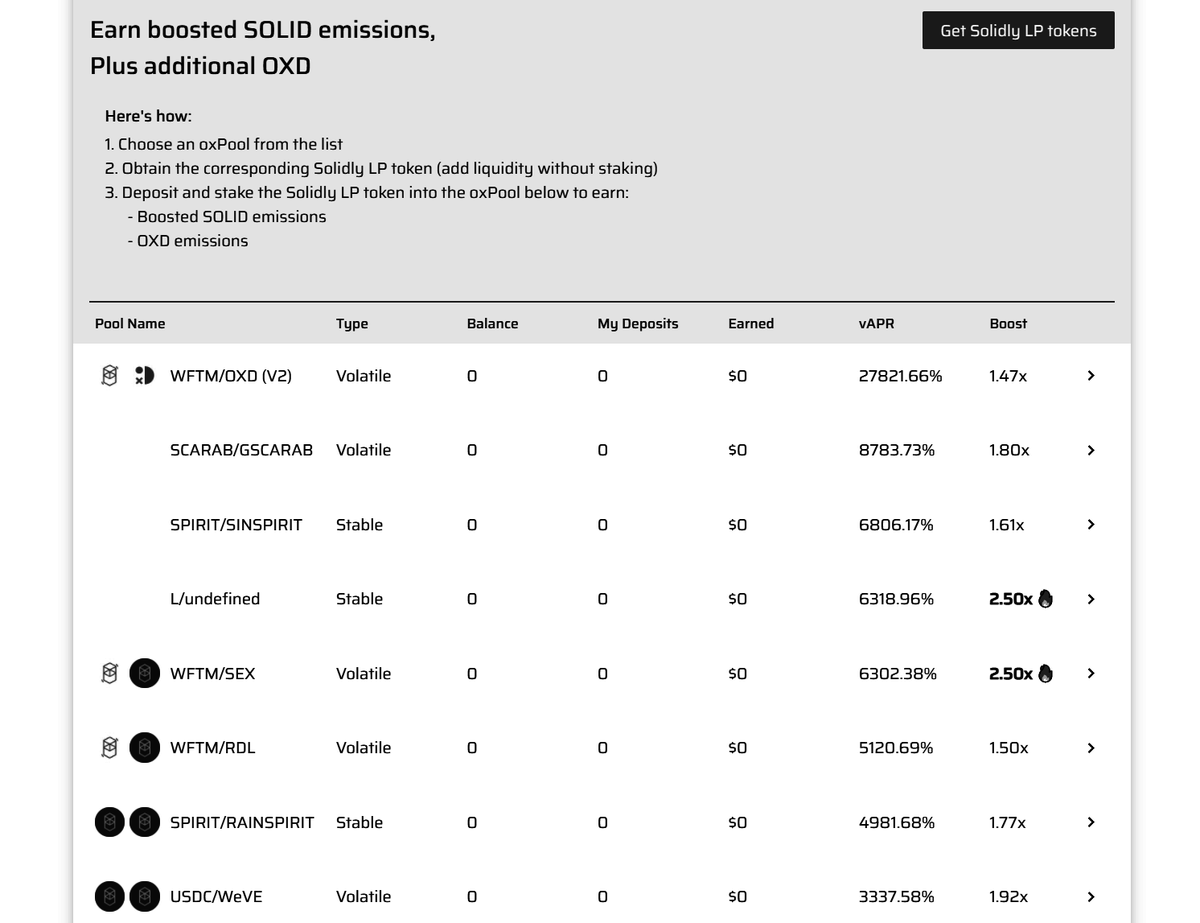Screen dimensions: 1200x923
Task: Click the 6806.17% vAPR value
Action: 896,524
